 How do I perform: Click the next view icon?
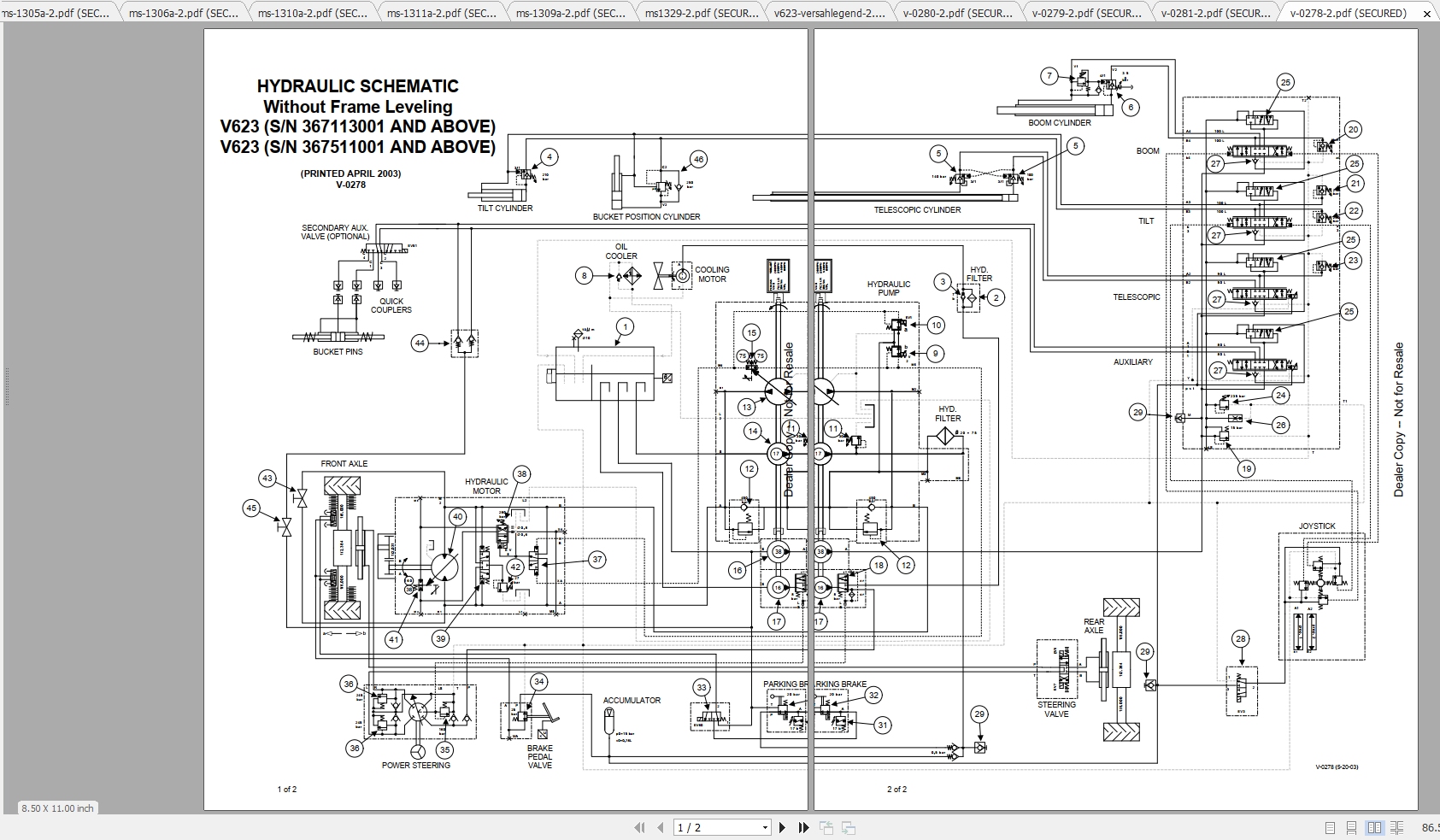[848, 827]
